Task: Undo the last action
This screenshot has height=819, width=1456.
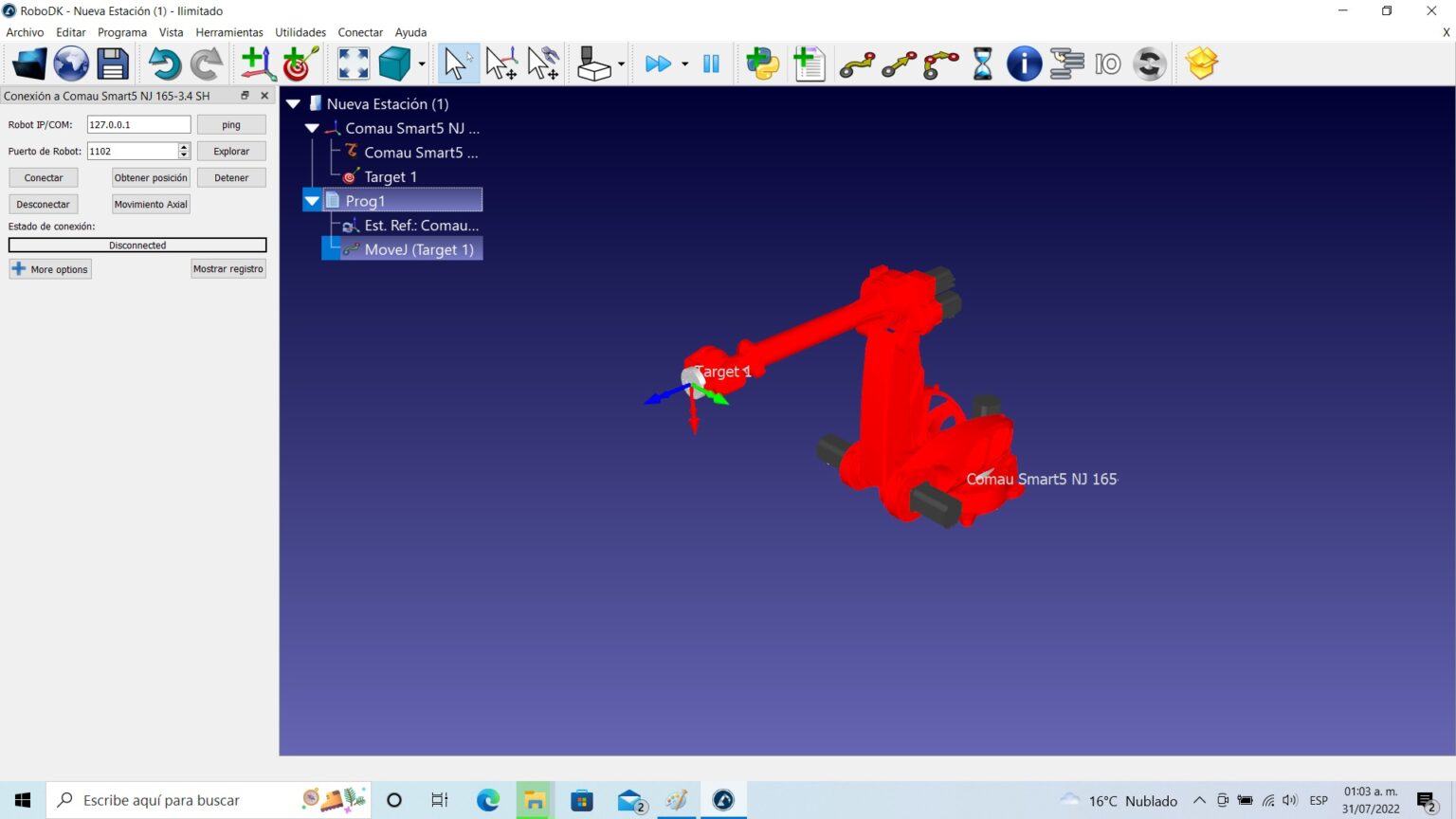Action: click(x=163, y=64)
